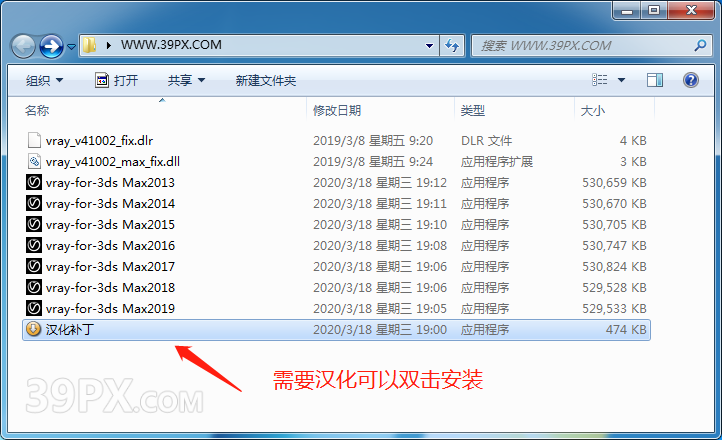
Task: Select file icon of vray_v41002_fix.dlr
Action: click(x=34, y=140)
